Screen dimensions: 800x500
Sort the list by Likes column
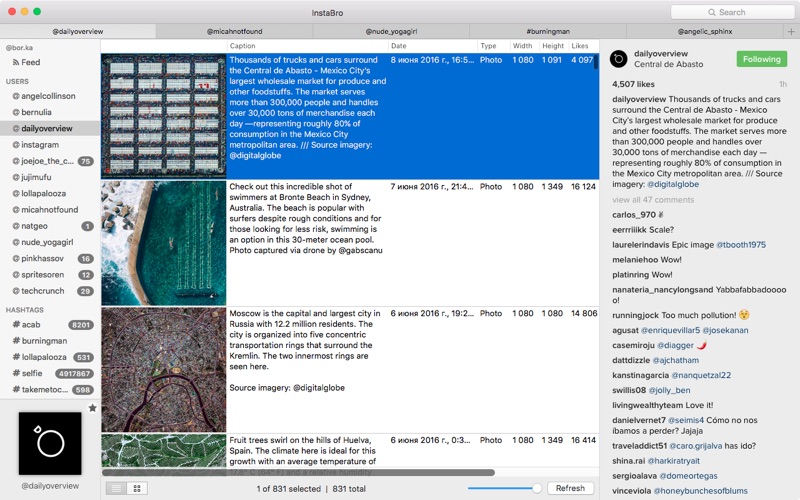[x=580, y=46]
